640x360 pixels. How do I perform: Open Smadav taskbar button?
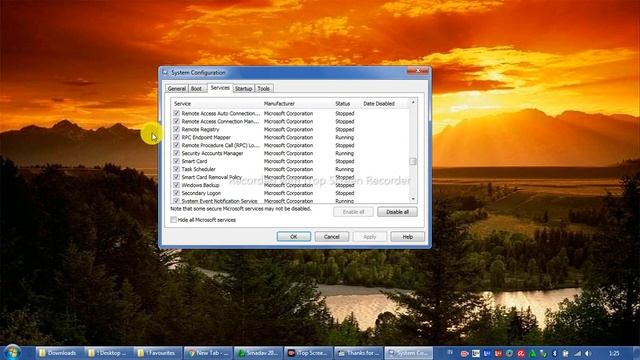click(259, 353)
